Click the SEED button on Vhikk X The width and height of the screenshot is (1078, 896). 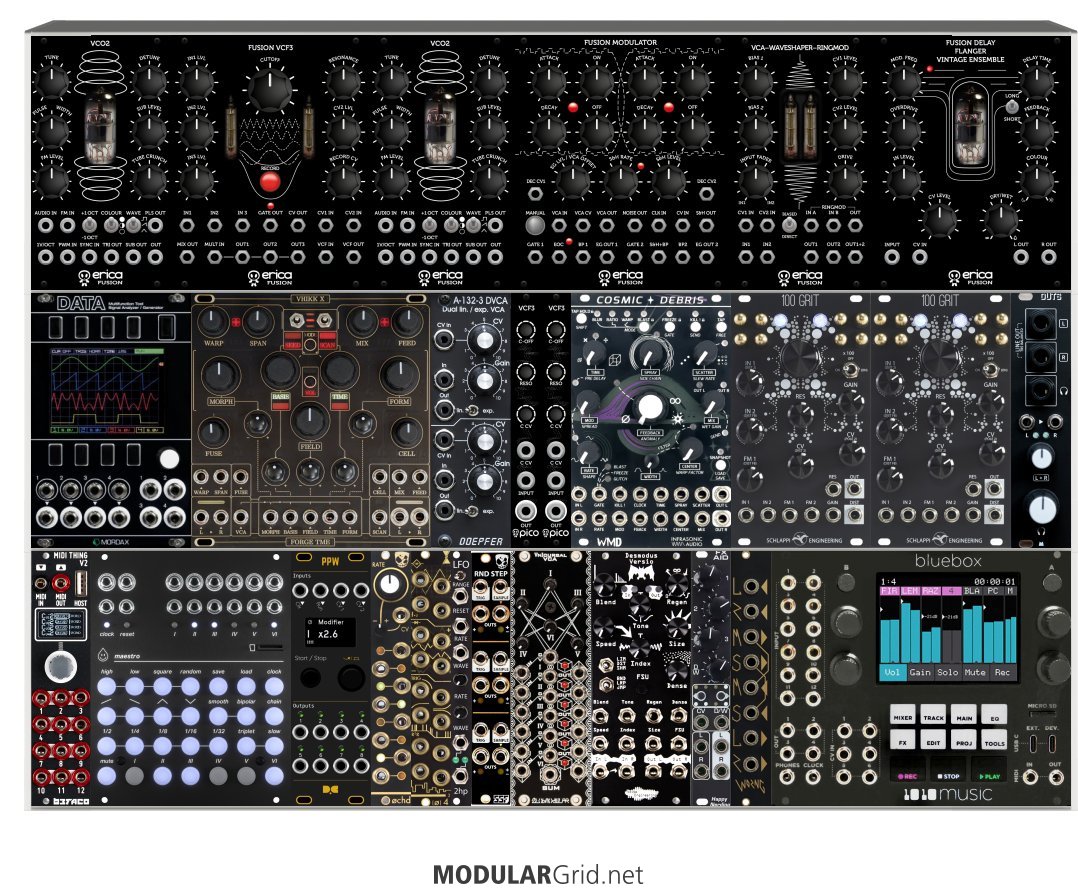(x=292, y=341)
